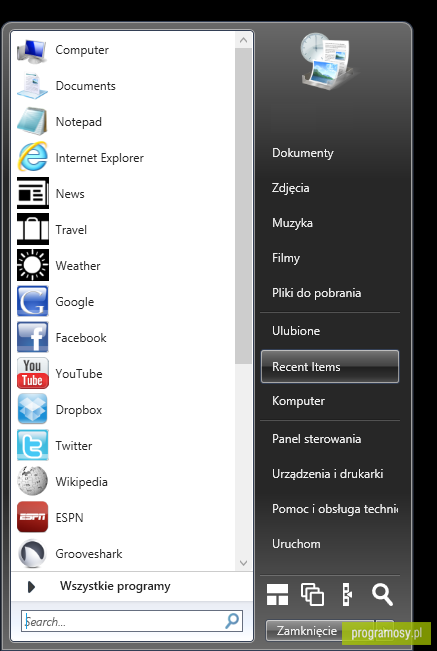Viewport: 437px width, 651px height.
Task: Launch Internet Explorer from its icon
Action: [x=32, y=157]
